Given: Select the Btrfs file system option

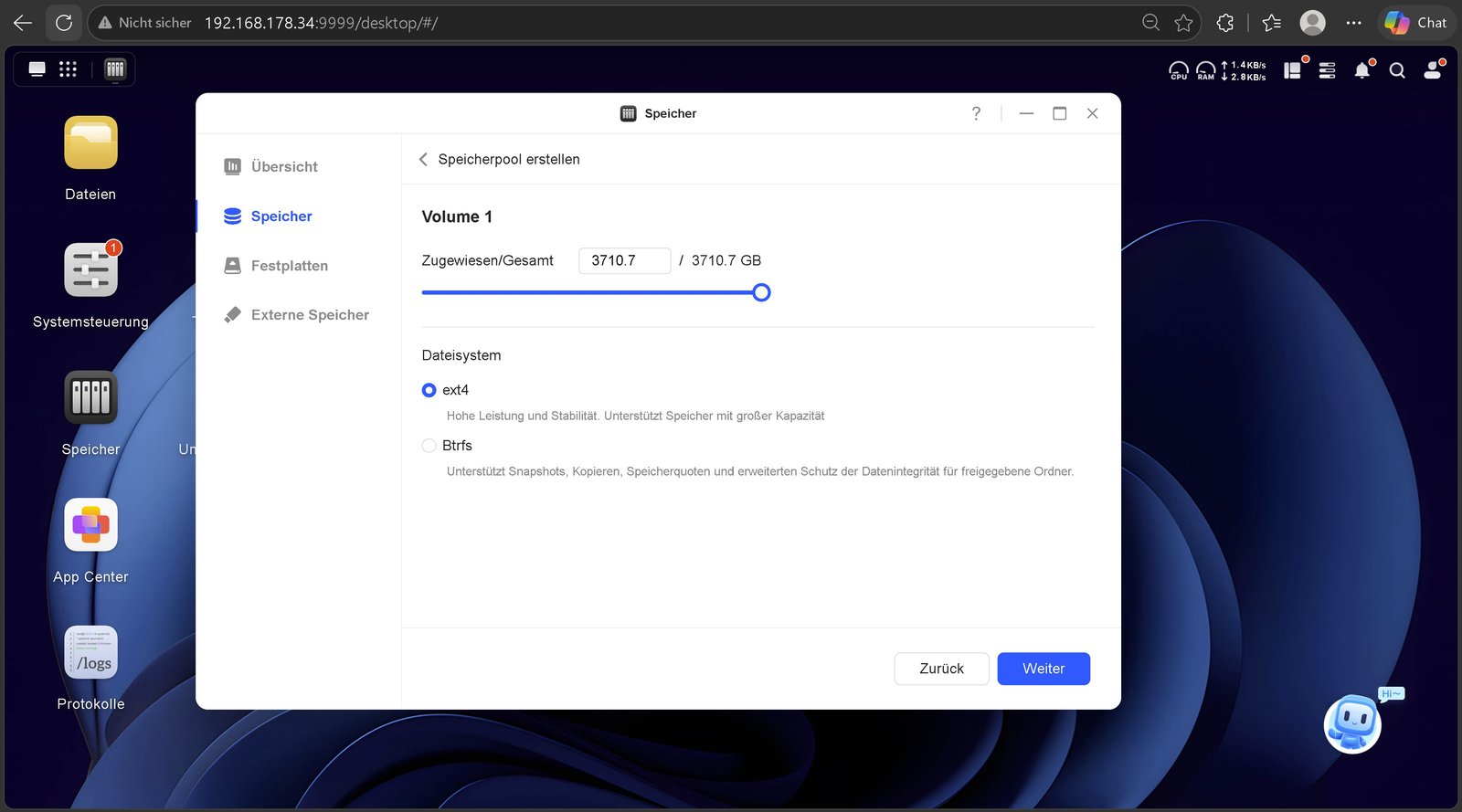Looking at the screenshot, I should pyautogui.click(x=429, y=446).
